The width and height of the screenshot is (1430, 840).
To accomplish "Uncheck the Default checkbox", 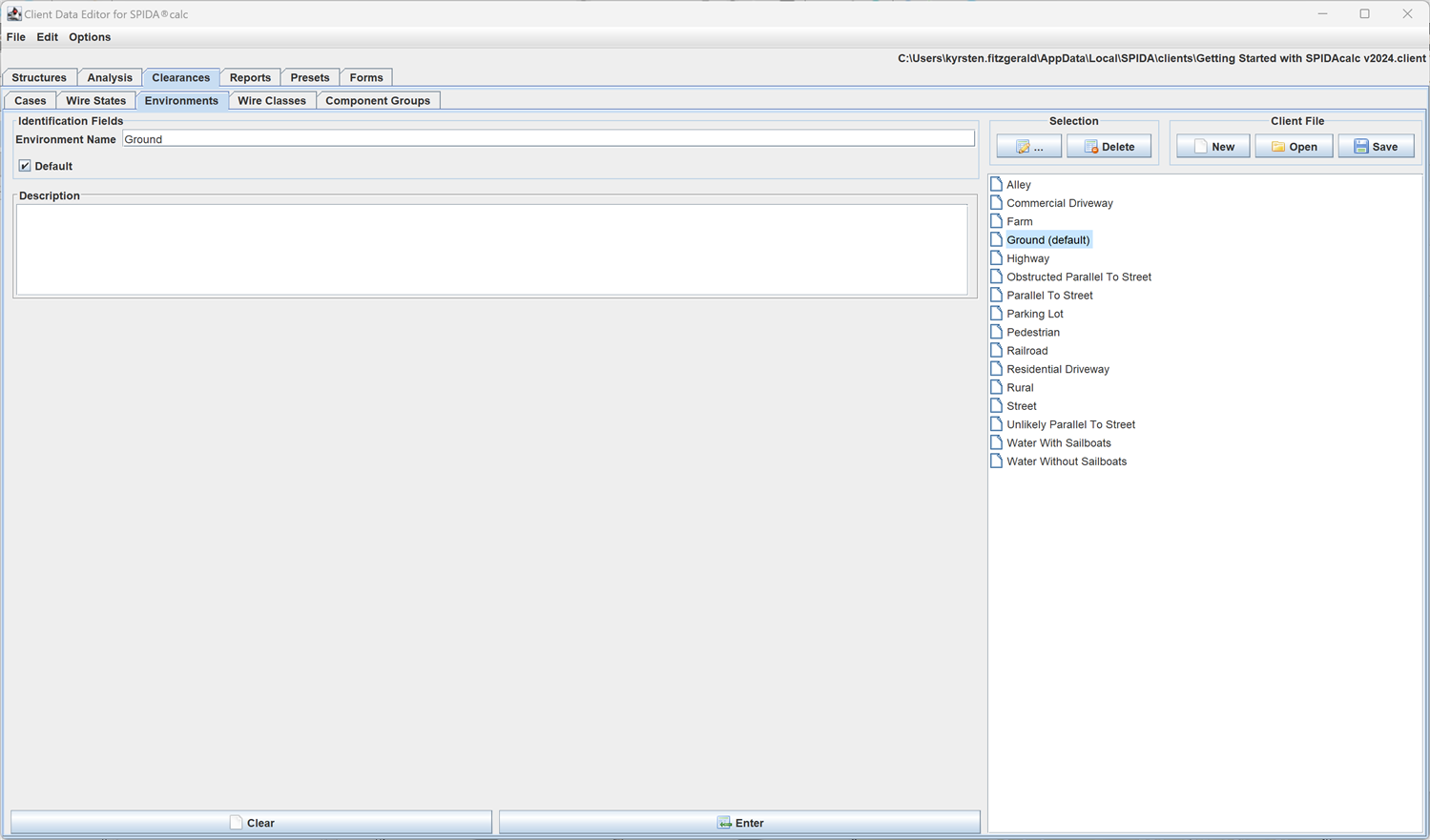I will click(25, 166).
